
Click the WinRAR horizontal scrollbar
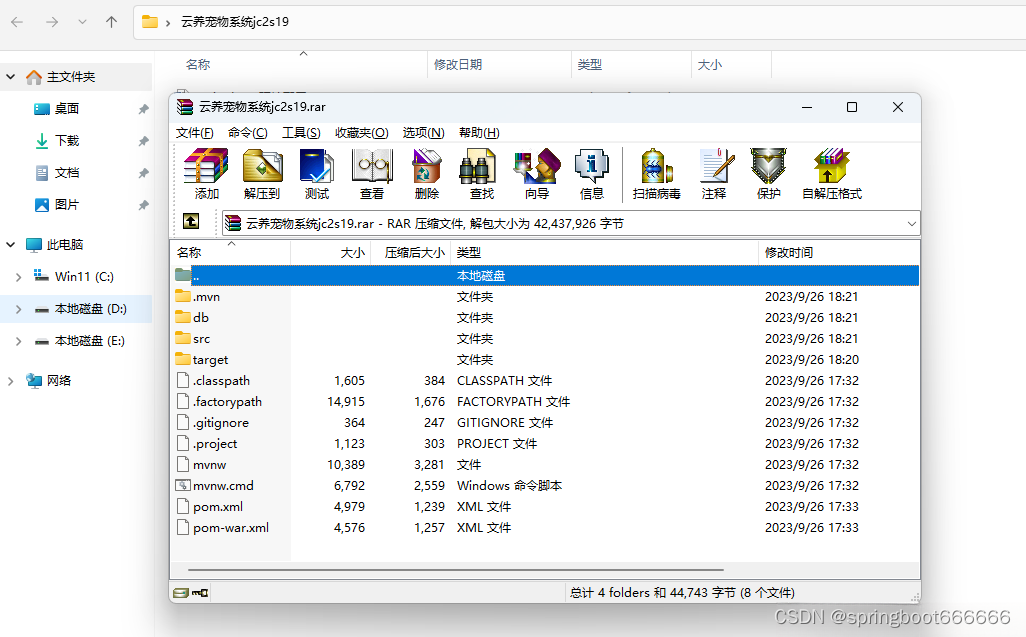455,570
